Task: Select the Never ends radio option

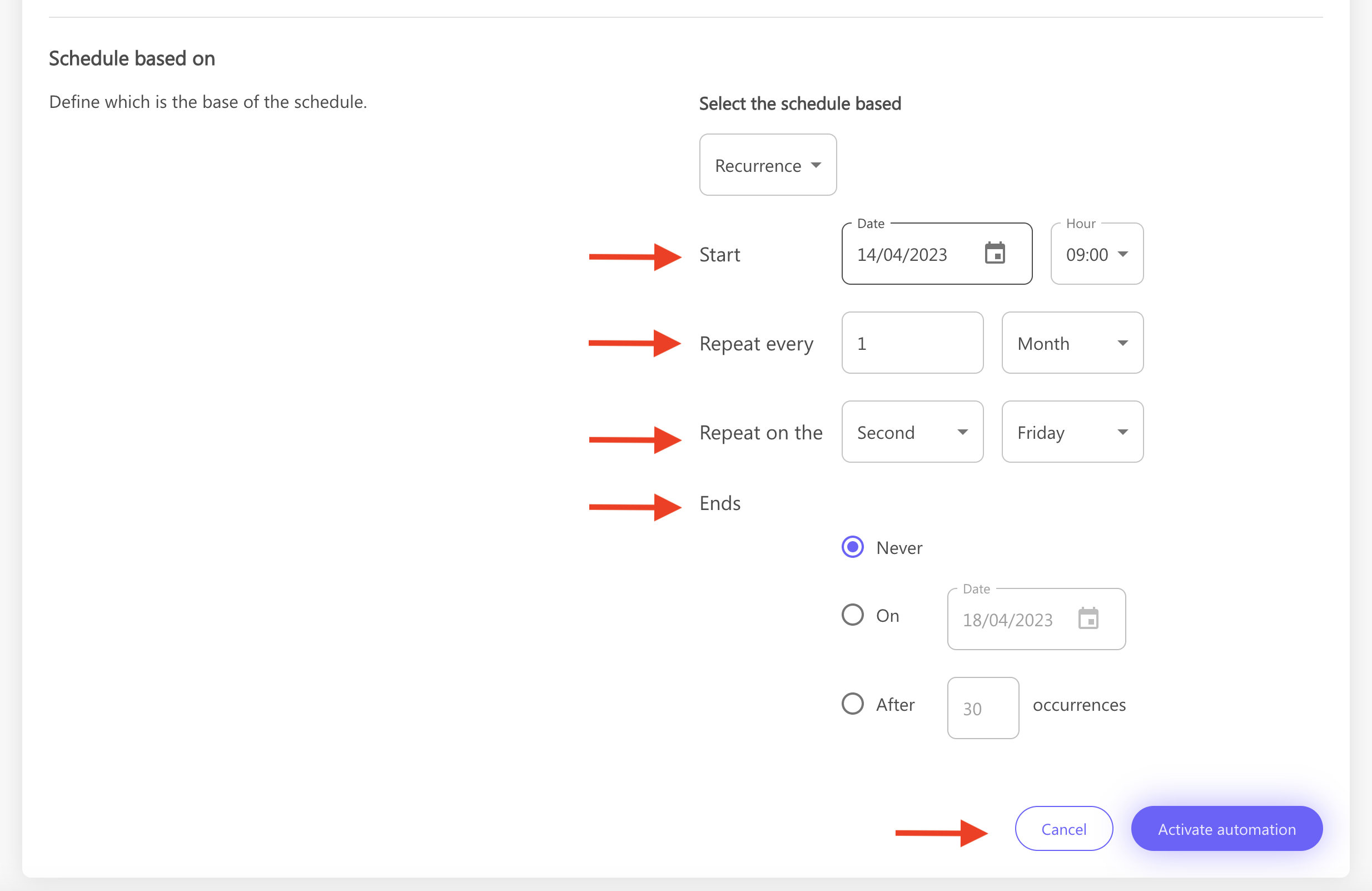Action: coord(853,547)
